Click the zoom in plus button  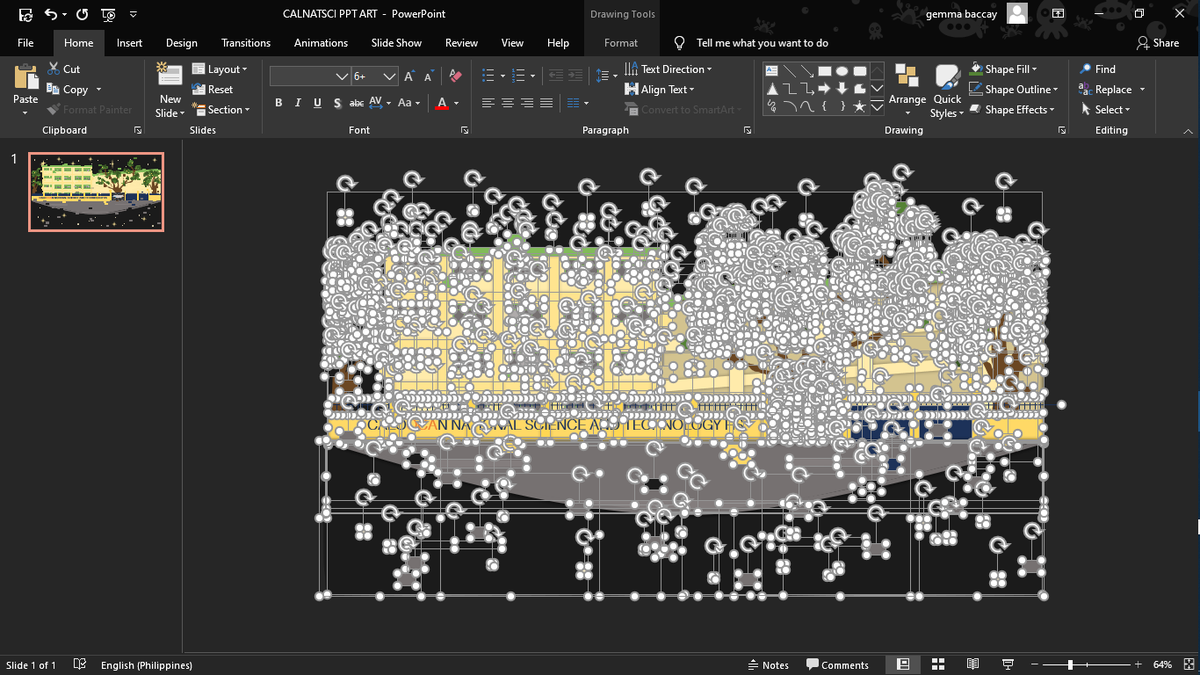click(x=1138, y=665)
